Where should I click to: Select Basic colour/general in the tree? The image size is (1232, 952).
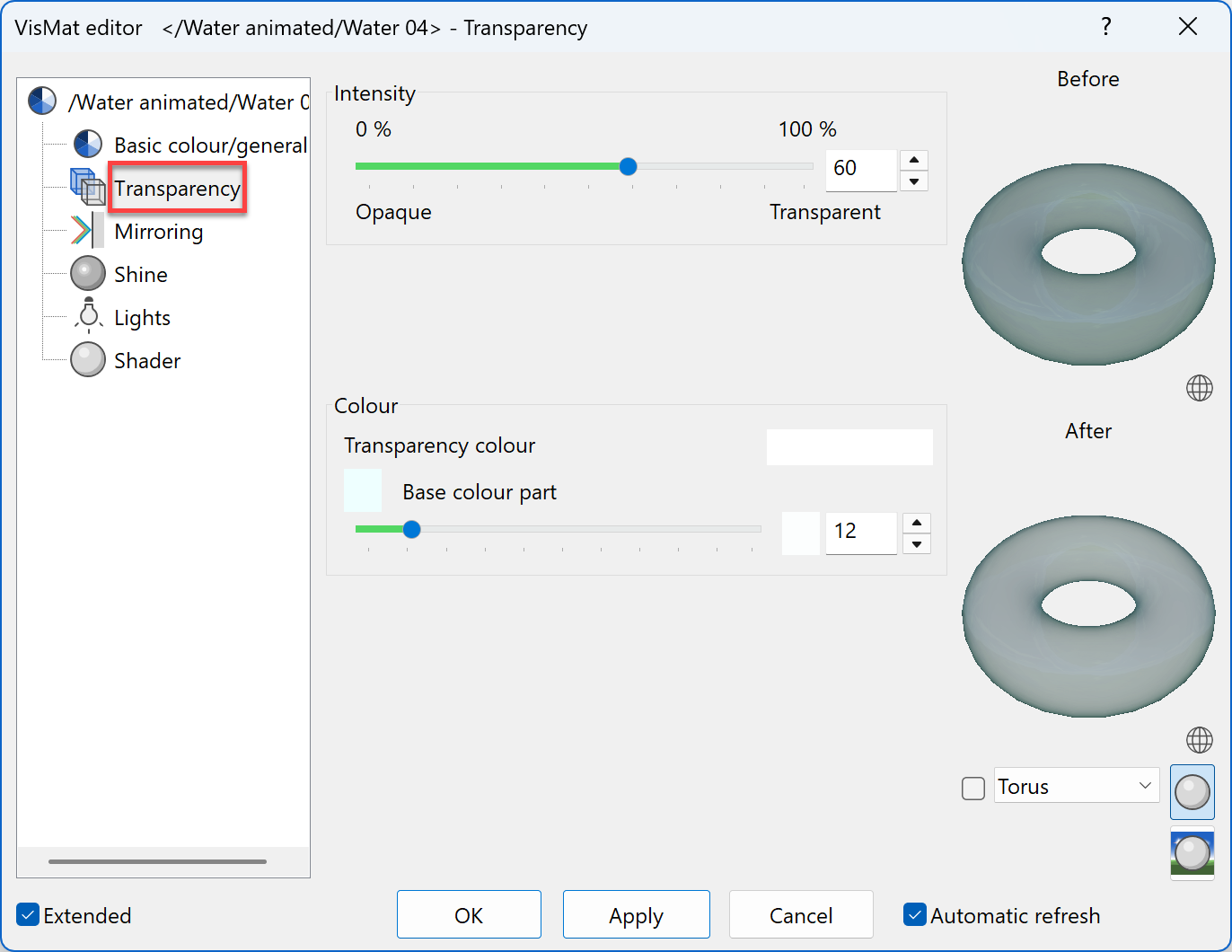(211, 145)
